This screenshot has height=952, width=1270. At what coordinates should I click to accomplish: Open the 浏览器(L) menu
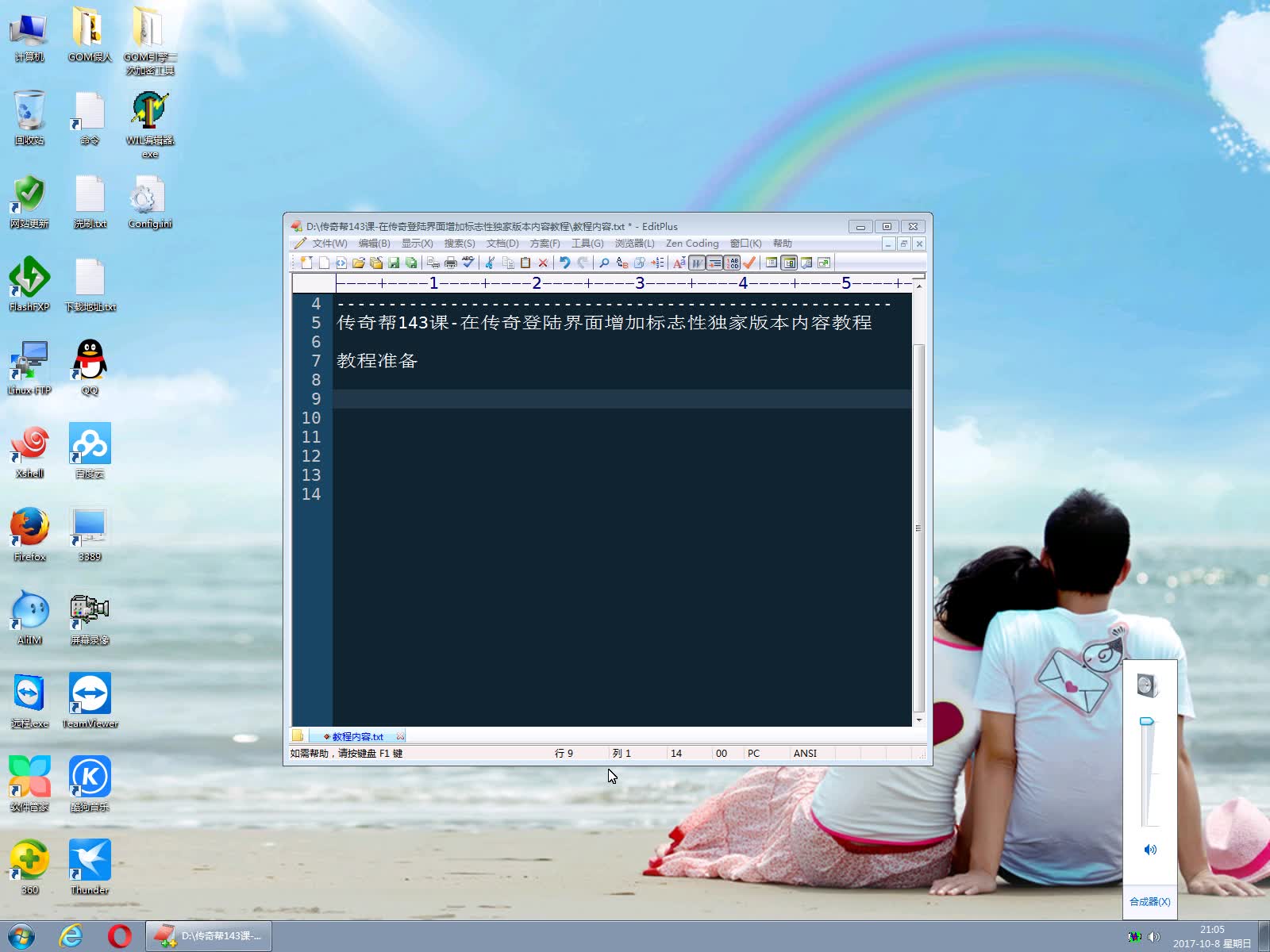634,244
